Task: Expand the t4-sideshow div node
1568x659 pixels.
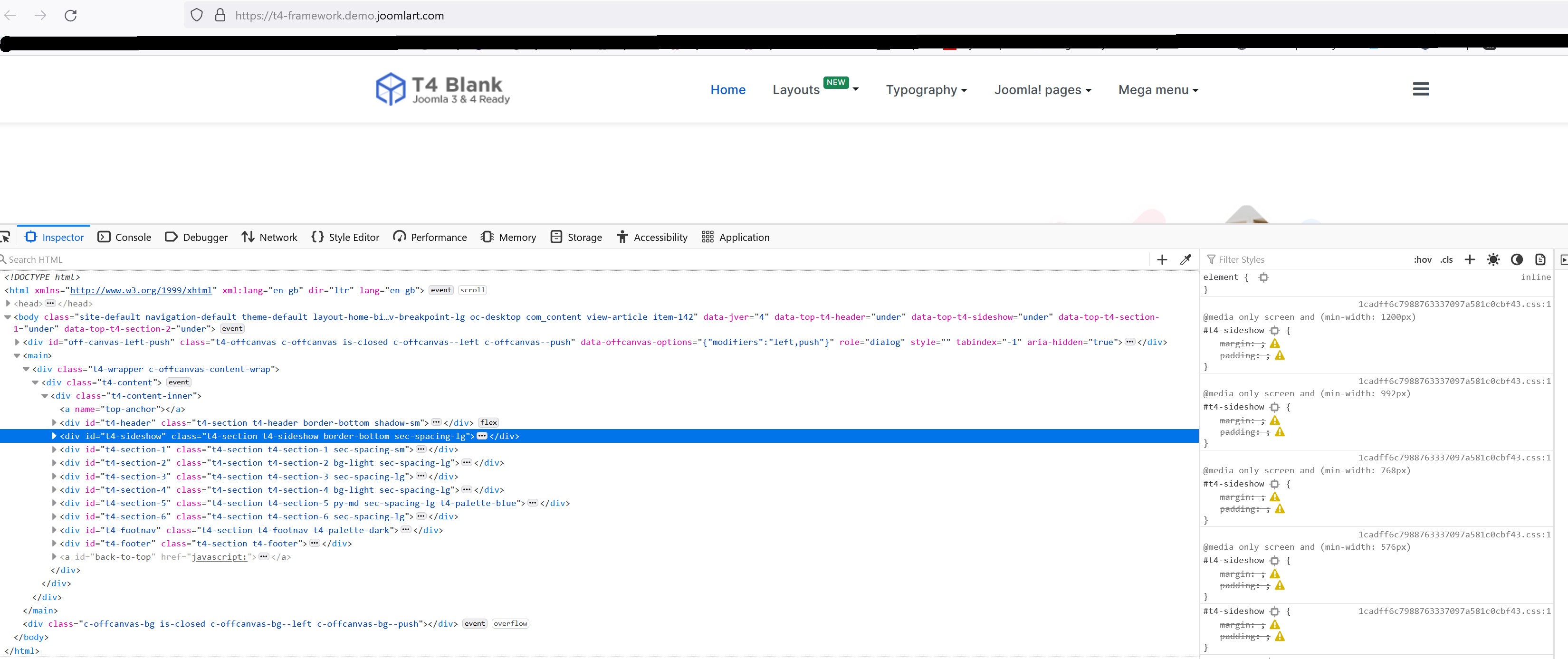Action: [54, 436]
